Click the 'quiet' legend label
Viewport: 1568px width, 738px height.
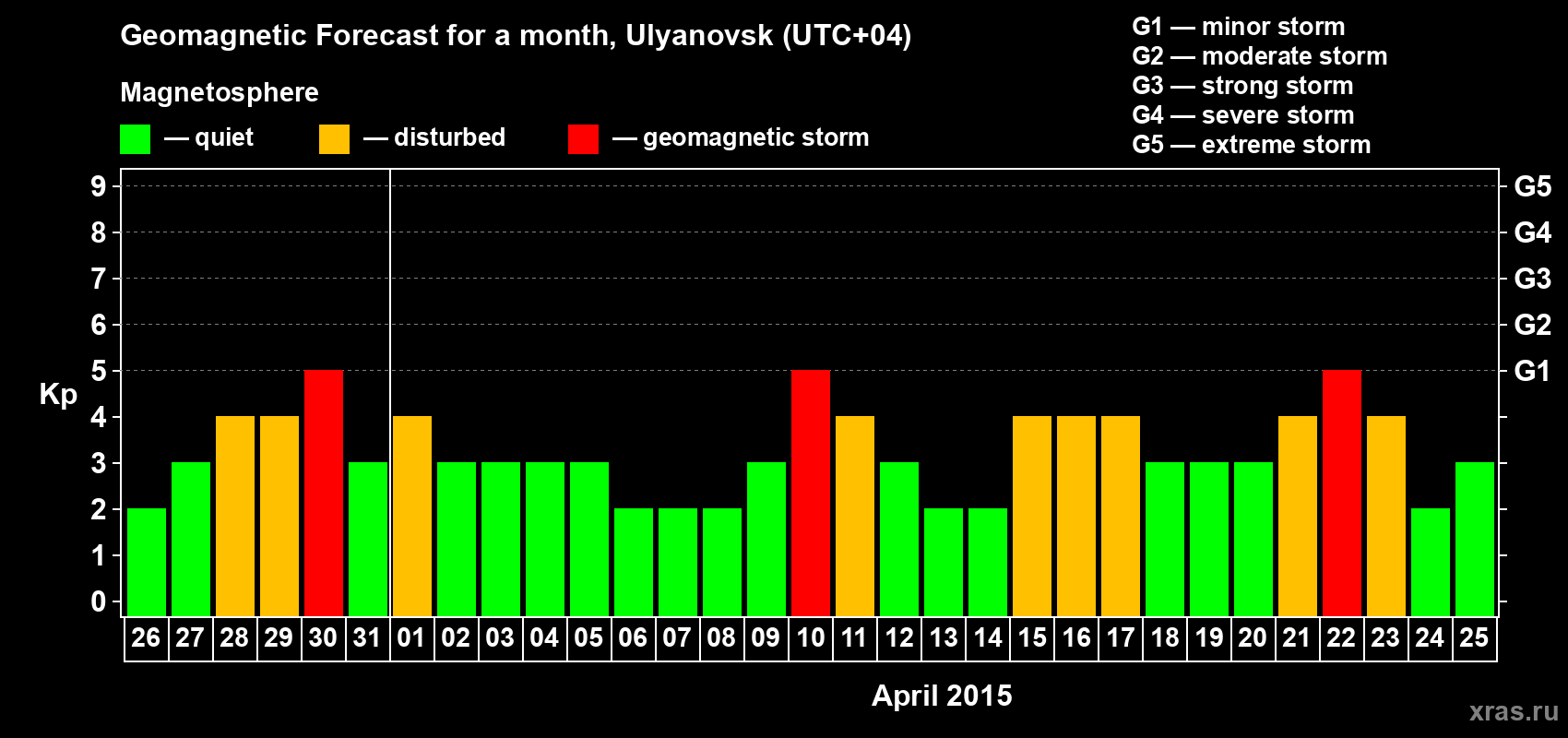tap(224, 137)
